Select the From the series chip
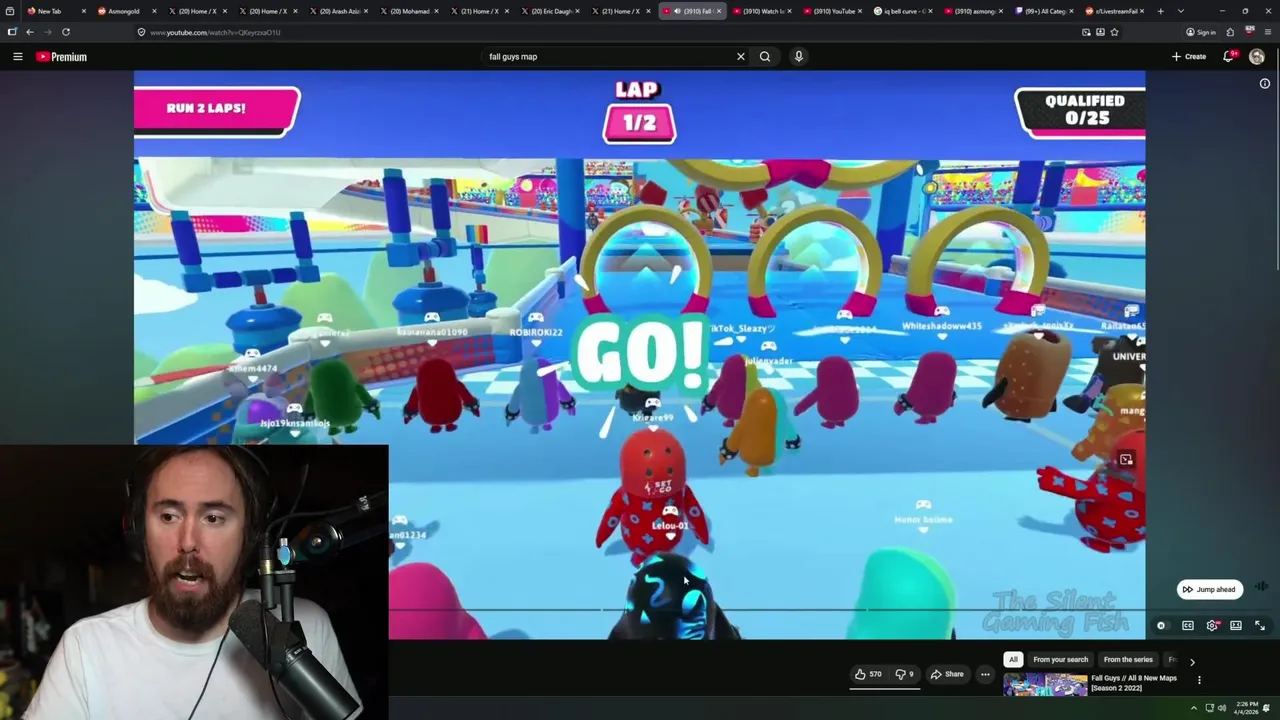 1128,660
